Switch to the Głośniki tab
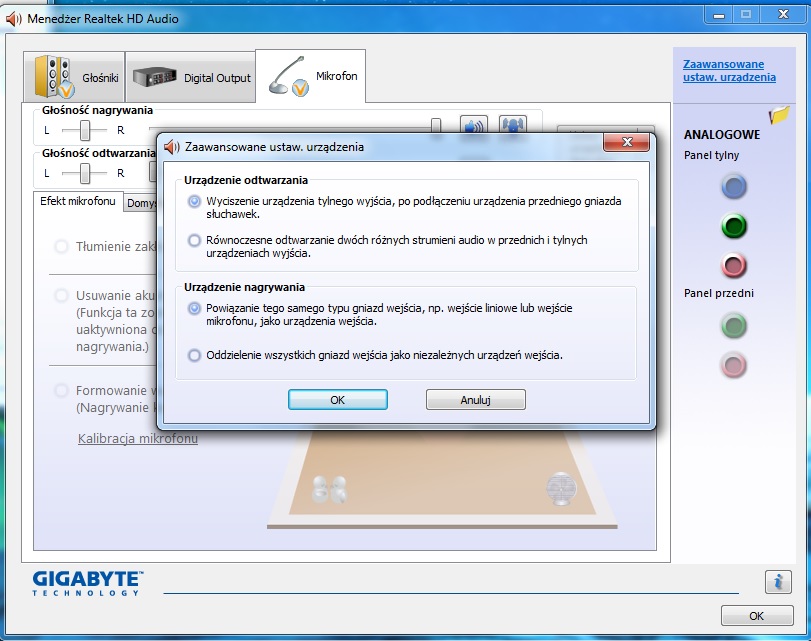 pyautogui.click(x=74, y=77)
